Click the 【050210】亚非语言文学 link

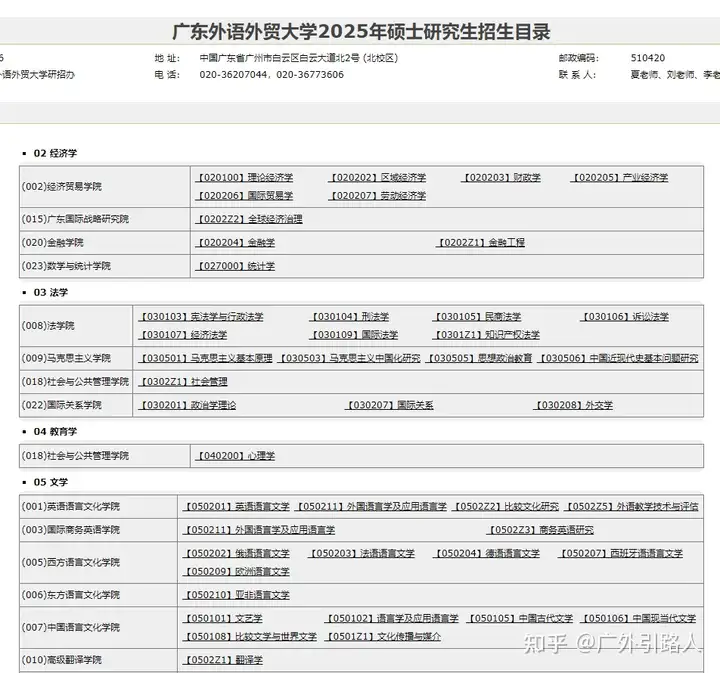pyautogui.click(x=236, y=595)
